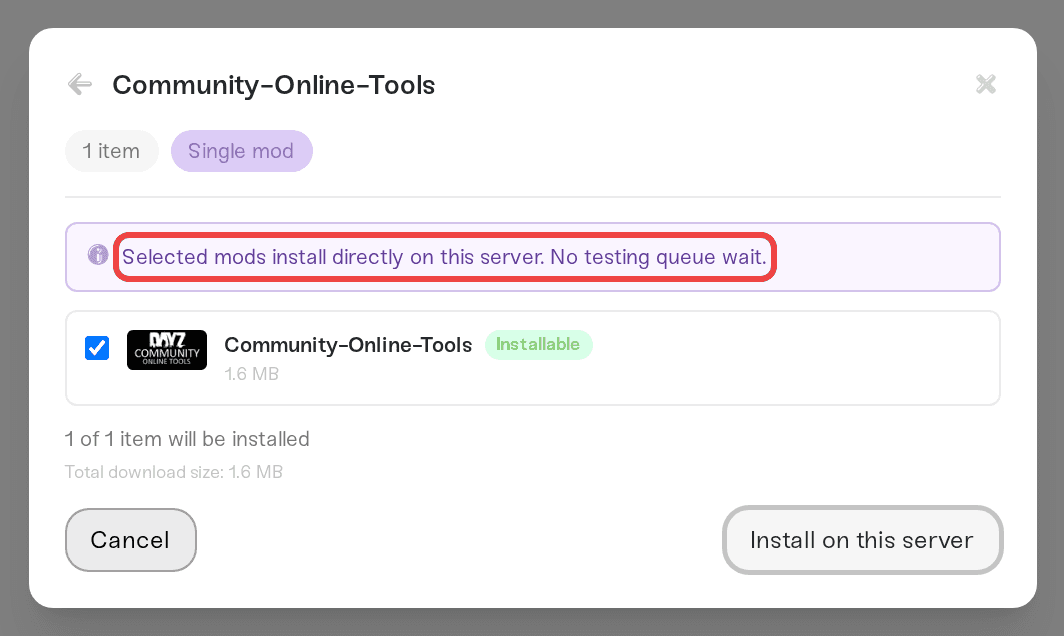Click the green Installable badge

coord(538,345)
